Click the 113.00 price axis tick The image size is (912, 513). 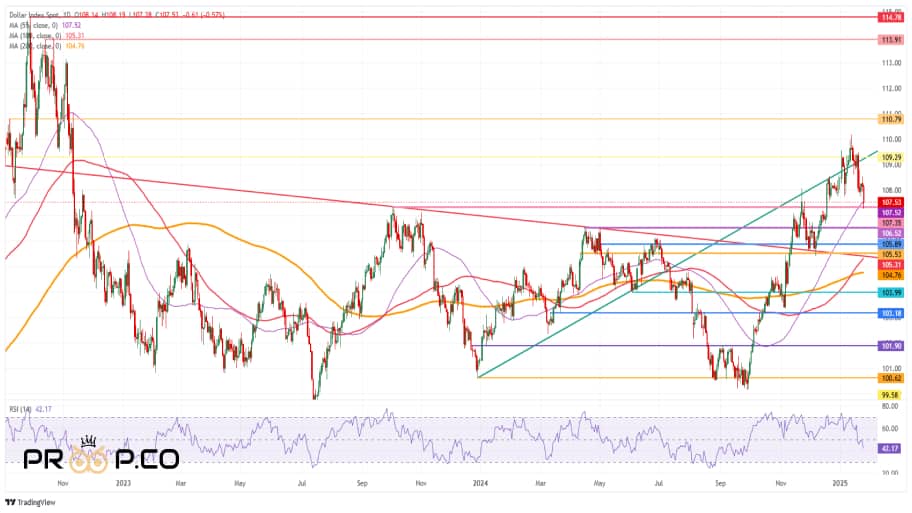[x=892, y=63]
